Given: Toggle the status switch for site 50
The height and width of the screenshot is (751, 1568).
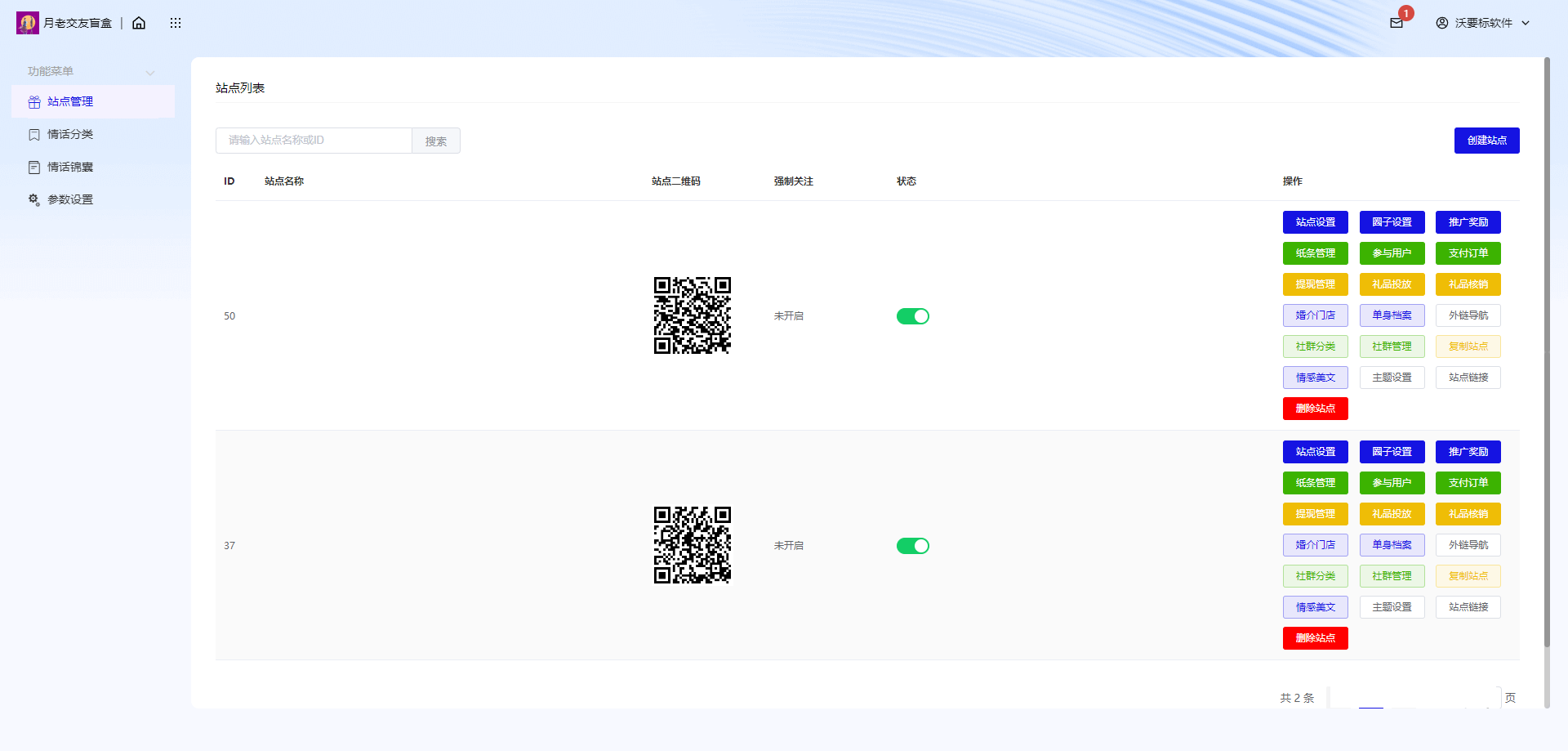Looking at the screenshot, I should coord(913,316).
